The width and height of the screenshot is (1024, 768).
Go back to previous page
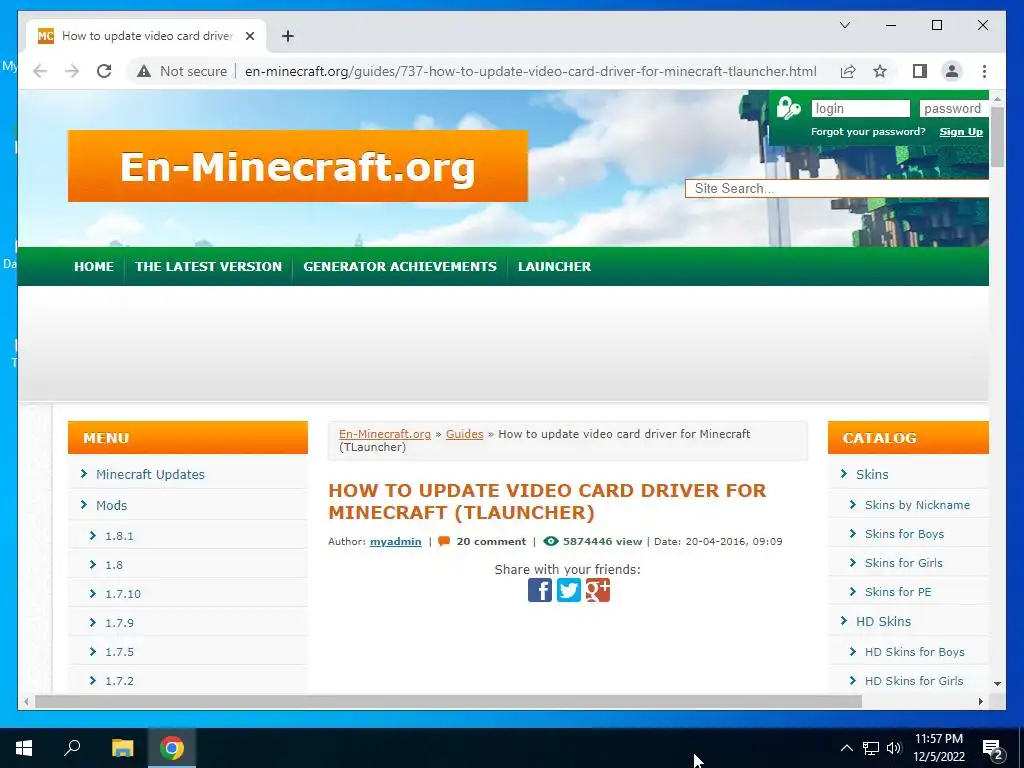tap(40, 71)
